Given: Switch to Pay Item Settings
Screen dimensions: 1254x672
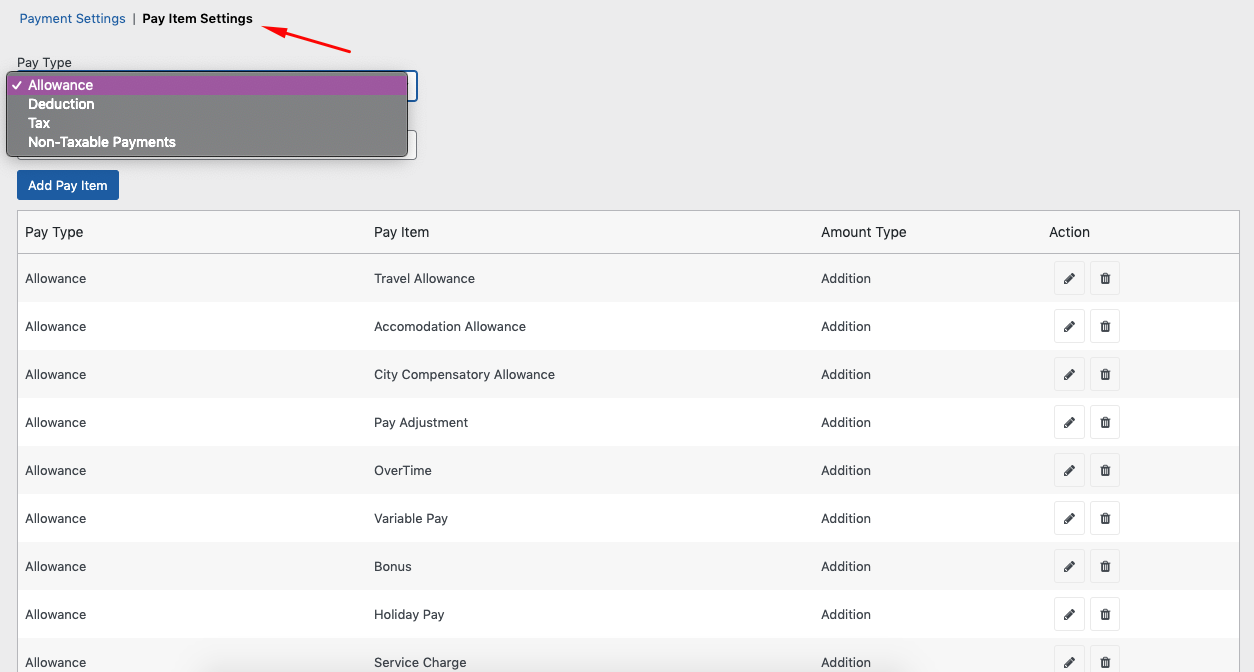Looking at the screenshot, I should tap(197, 18).
